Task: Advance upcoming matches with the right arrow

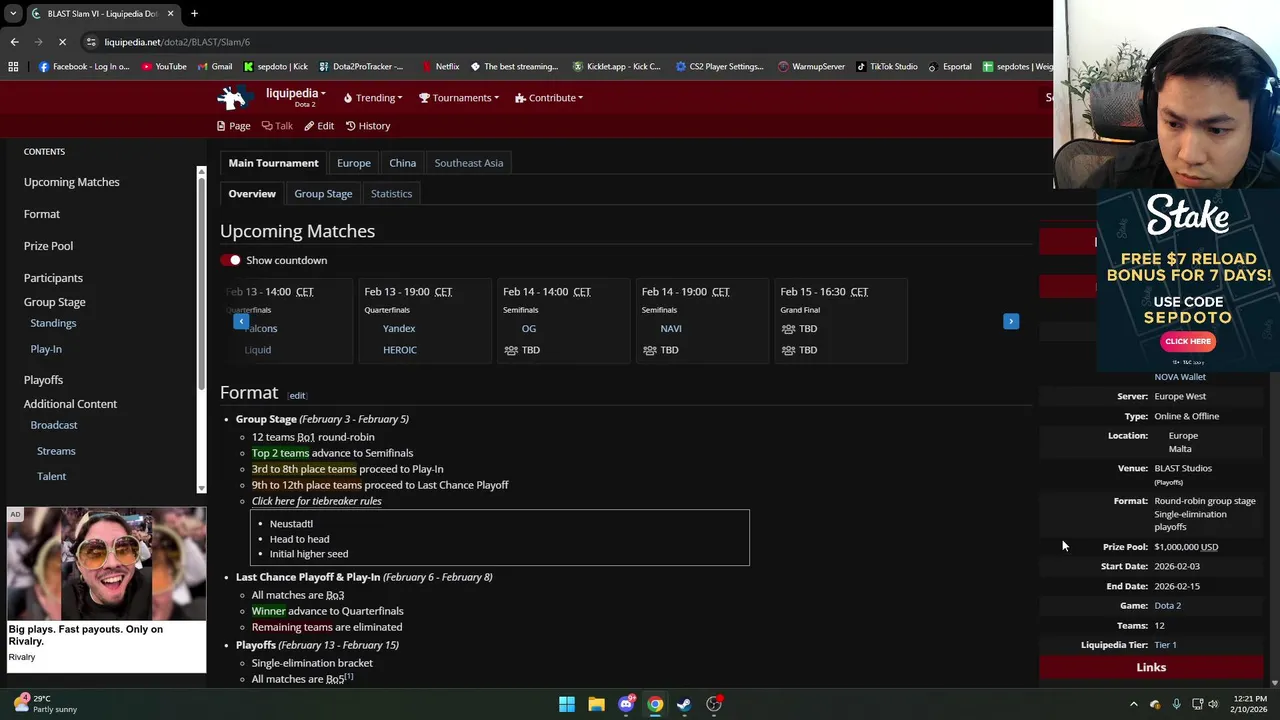Action: [1011, 321]
